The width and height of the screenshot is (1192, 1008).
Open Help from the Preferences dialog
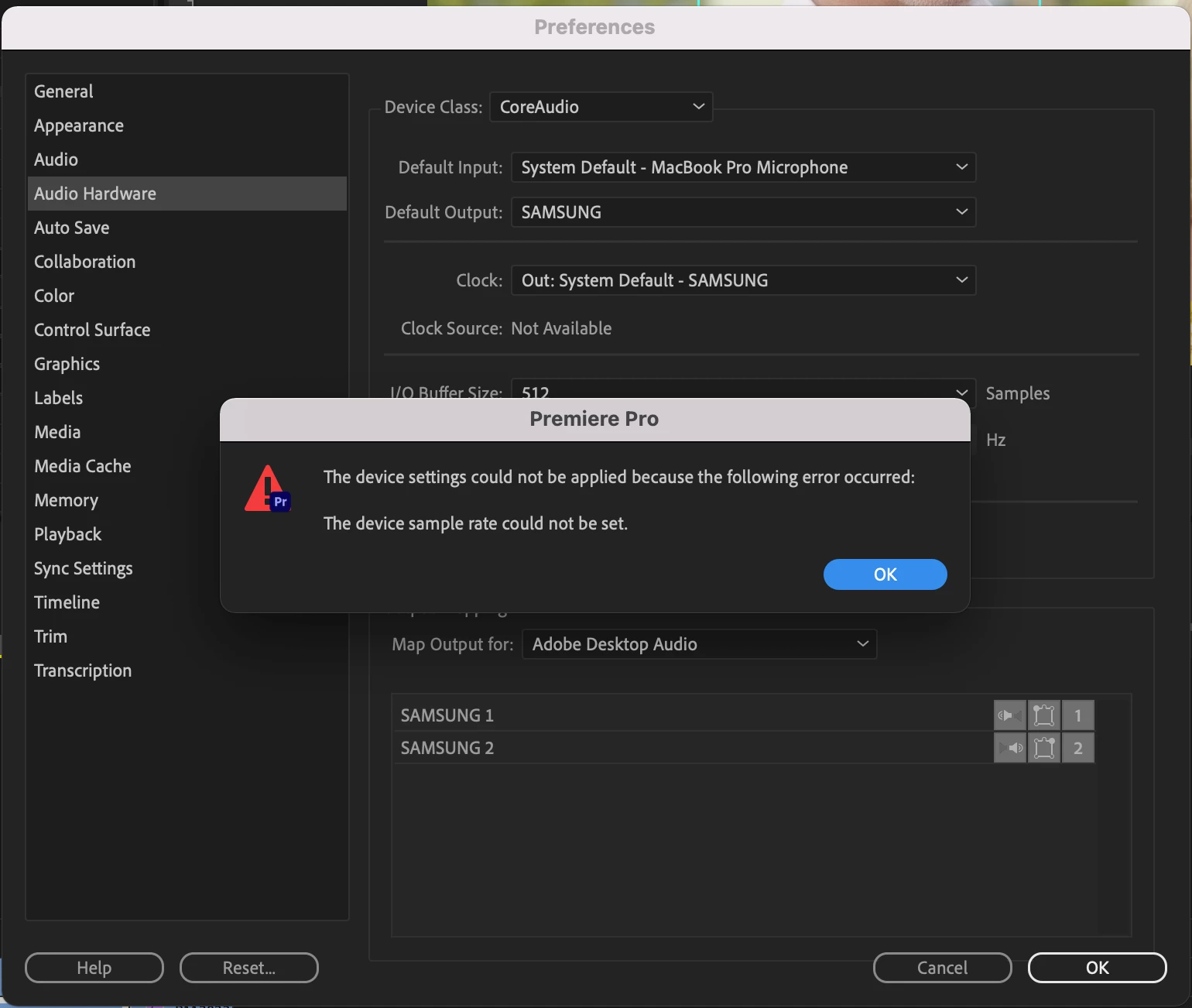[x=94, y=968]
